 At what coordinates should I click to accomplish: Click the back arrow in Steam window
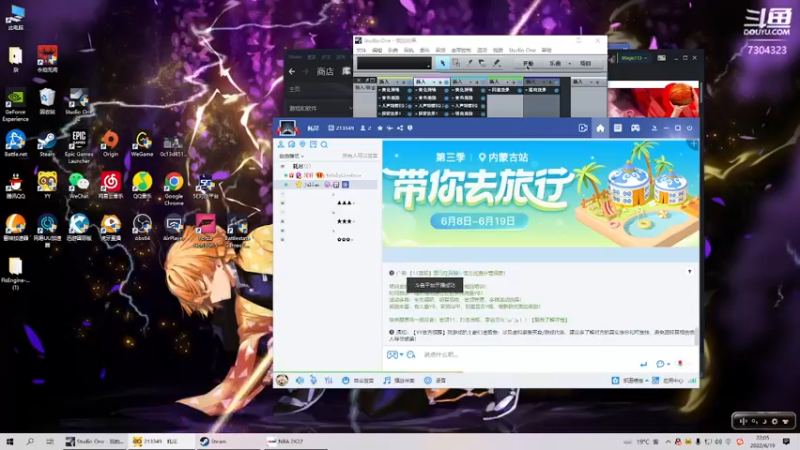pos(292,71)
